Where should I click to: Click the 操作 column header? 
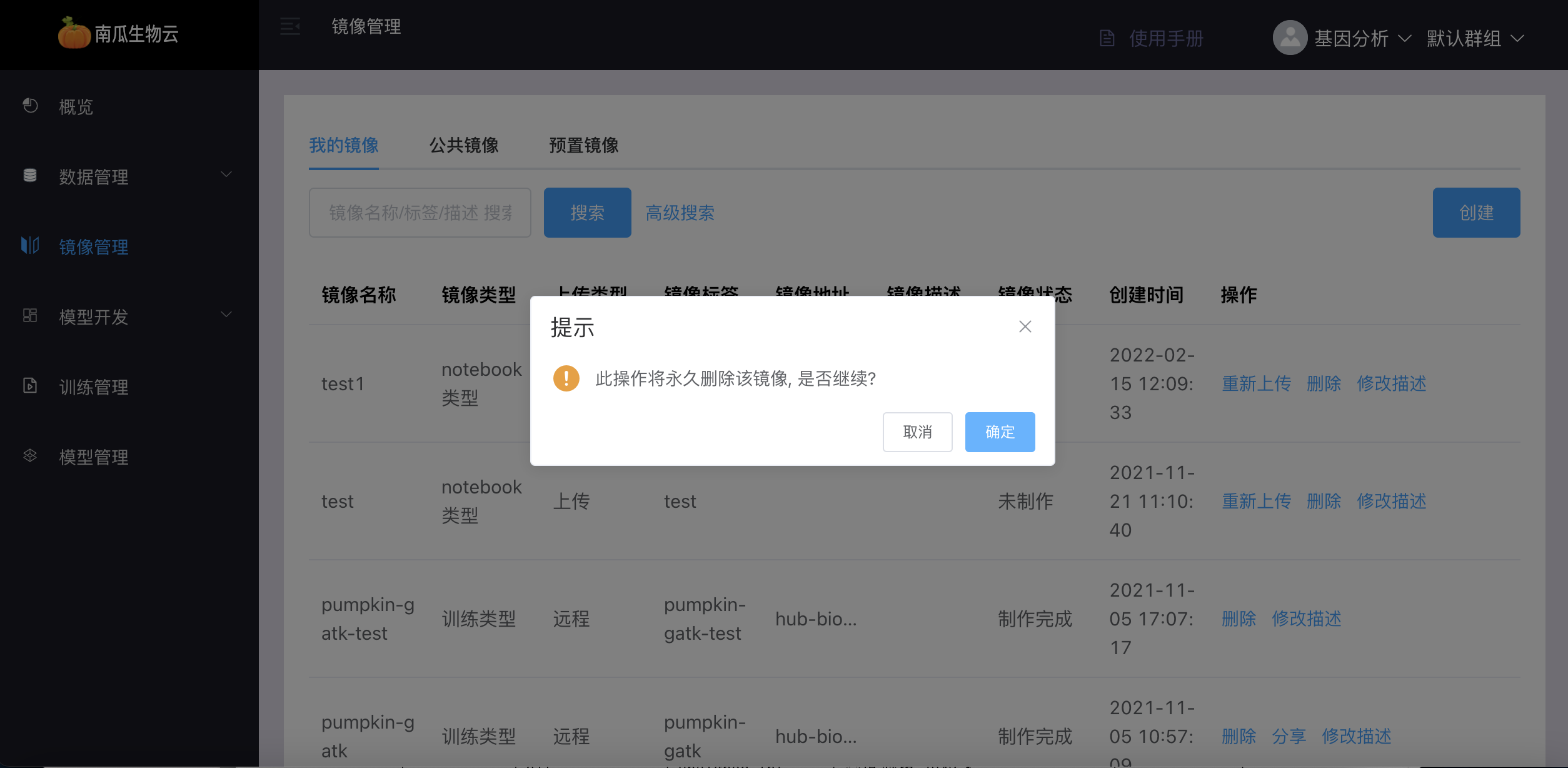click(1239, 295)
